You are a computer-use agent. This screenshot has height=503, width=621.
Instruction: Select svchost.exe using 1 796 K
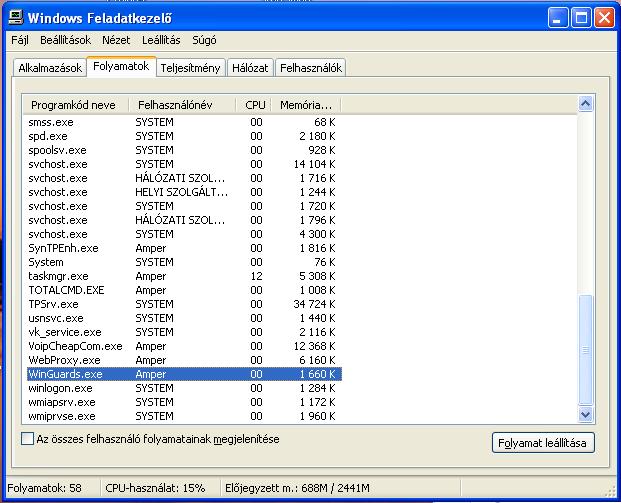[x=184, y=220]
